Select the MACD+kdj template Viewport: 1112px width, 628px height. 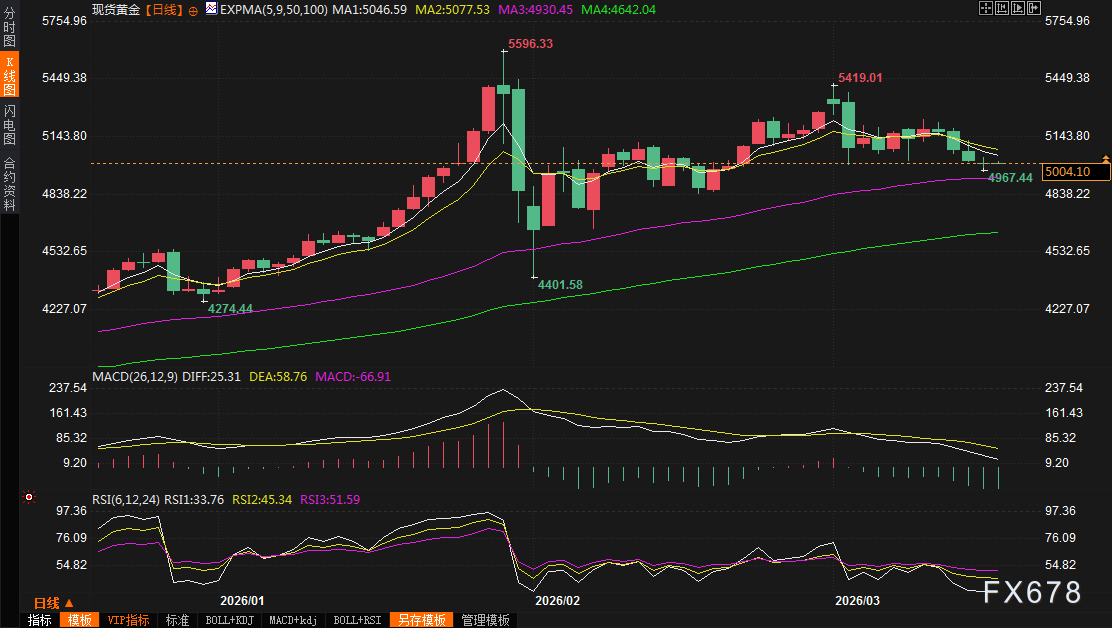pos(293,620)
